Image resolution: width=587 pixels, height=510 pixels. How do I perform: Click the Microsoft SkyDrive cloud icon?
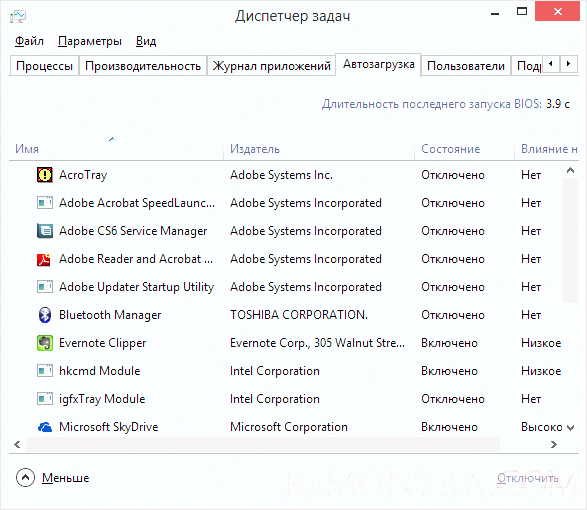pos(45,427)
